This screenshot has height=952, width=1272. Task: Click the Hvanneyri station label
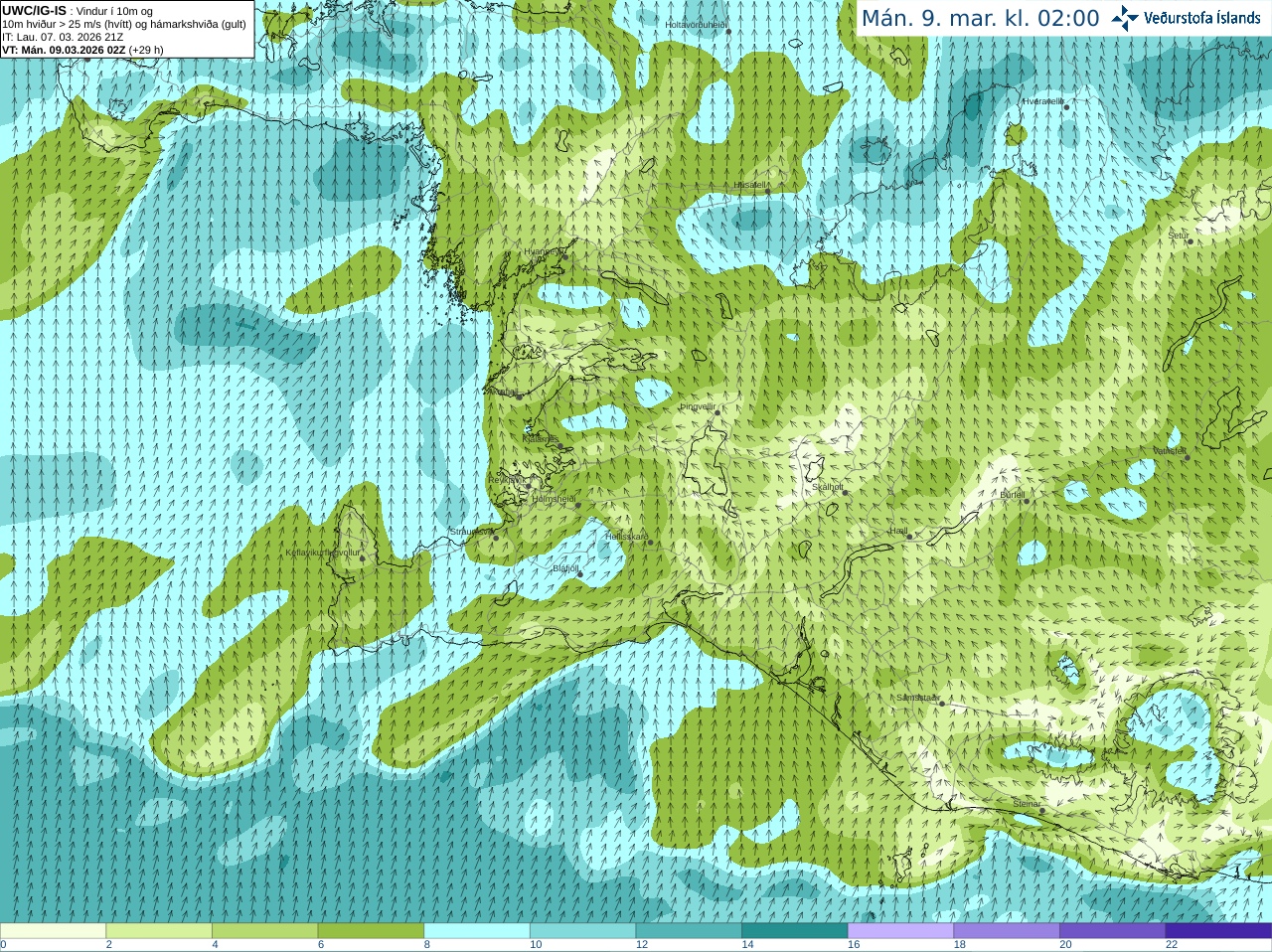point(543,252)
